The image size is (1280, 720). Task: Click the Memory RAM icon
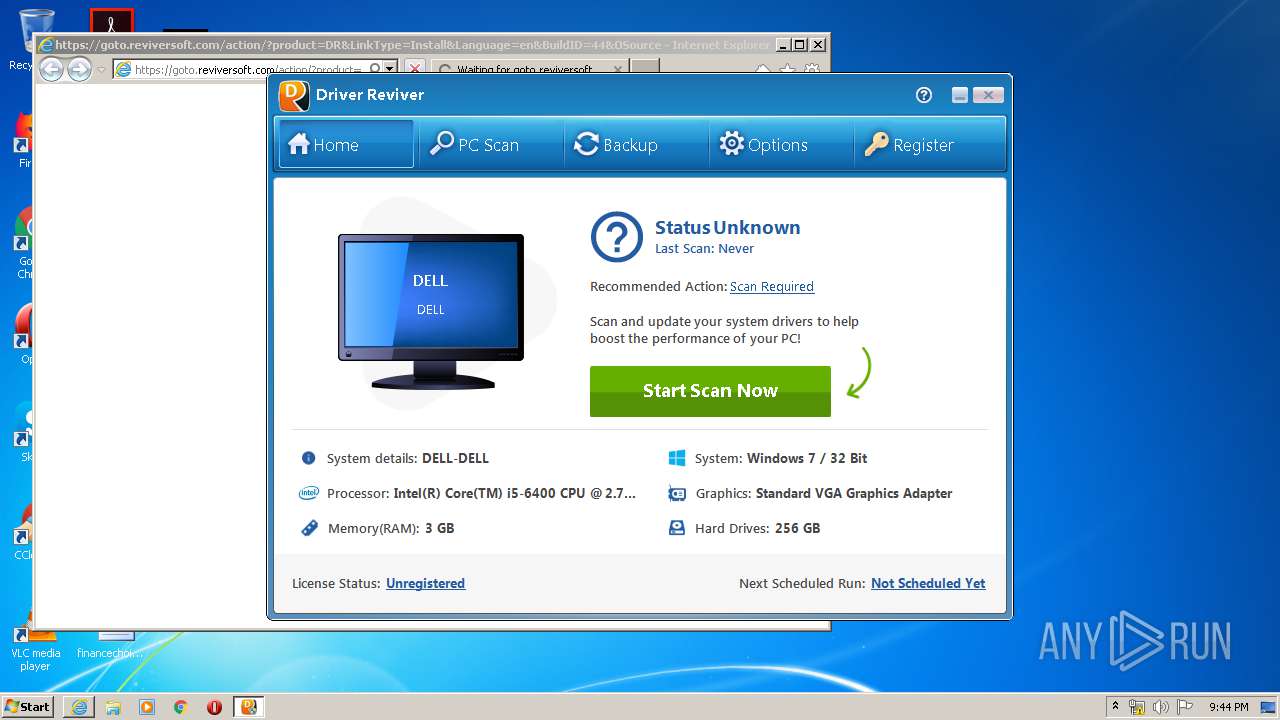(309, 528)
